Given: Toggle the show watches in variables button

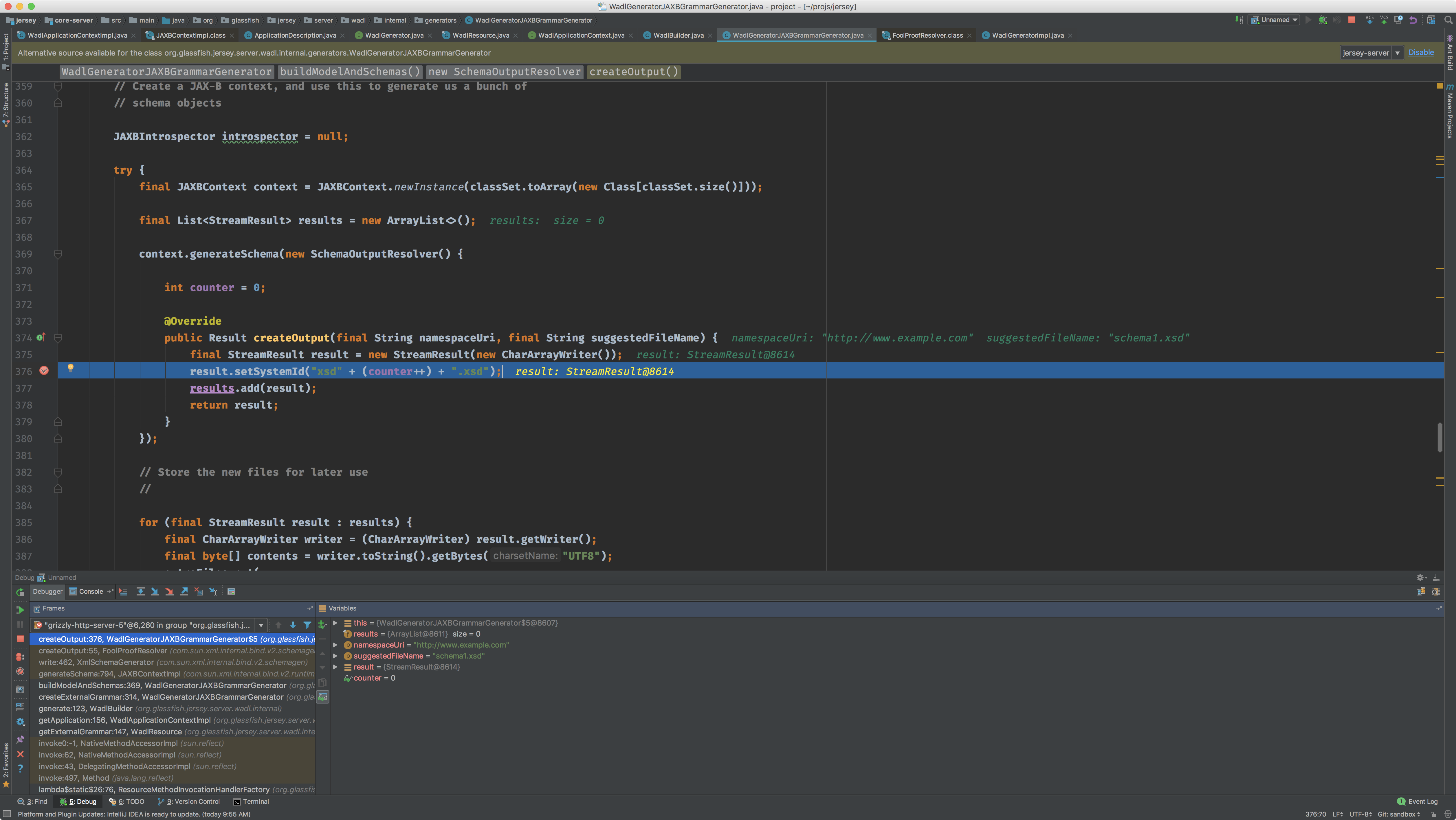Looking at the screenshot, I should [x=323, y=697].
